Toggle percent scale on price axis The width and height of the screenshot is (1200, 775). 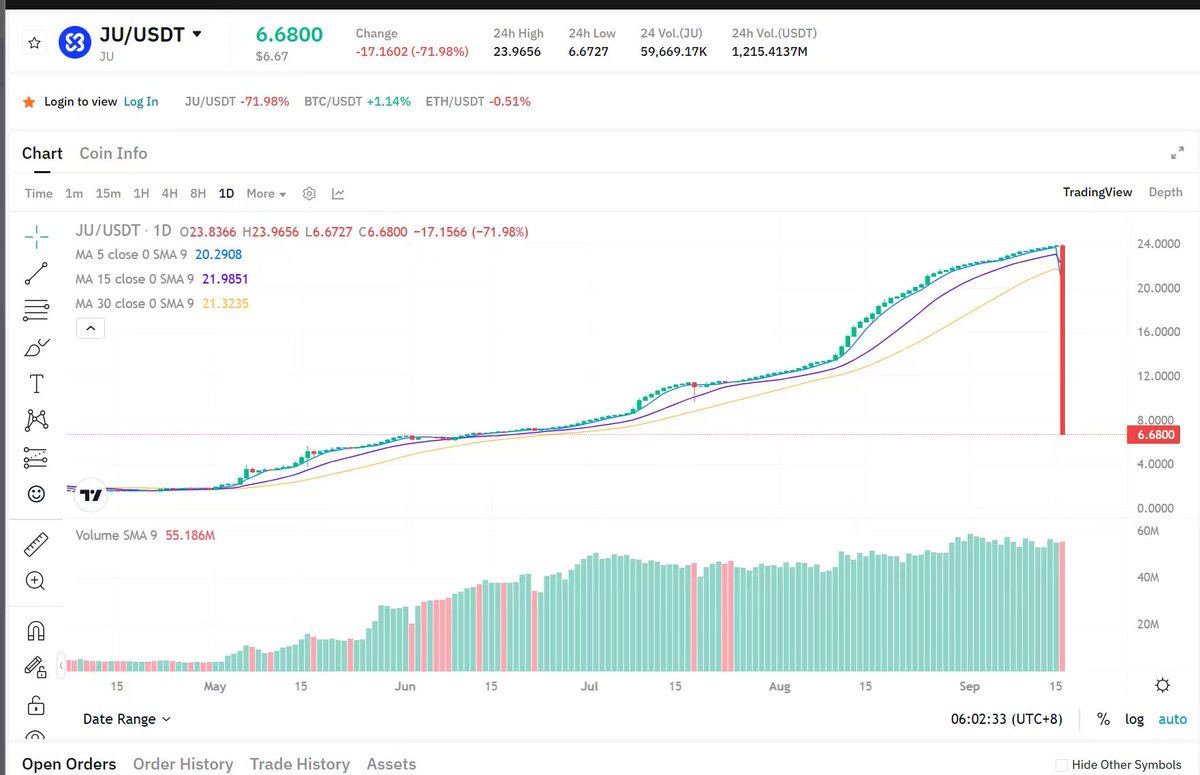pyautogui.click(x=1103, y=719)
